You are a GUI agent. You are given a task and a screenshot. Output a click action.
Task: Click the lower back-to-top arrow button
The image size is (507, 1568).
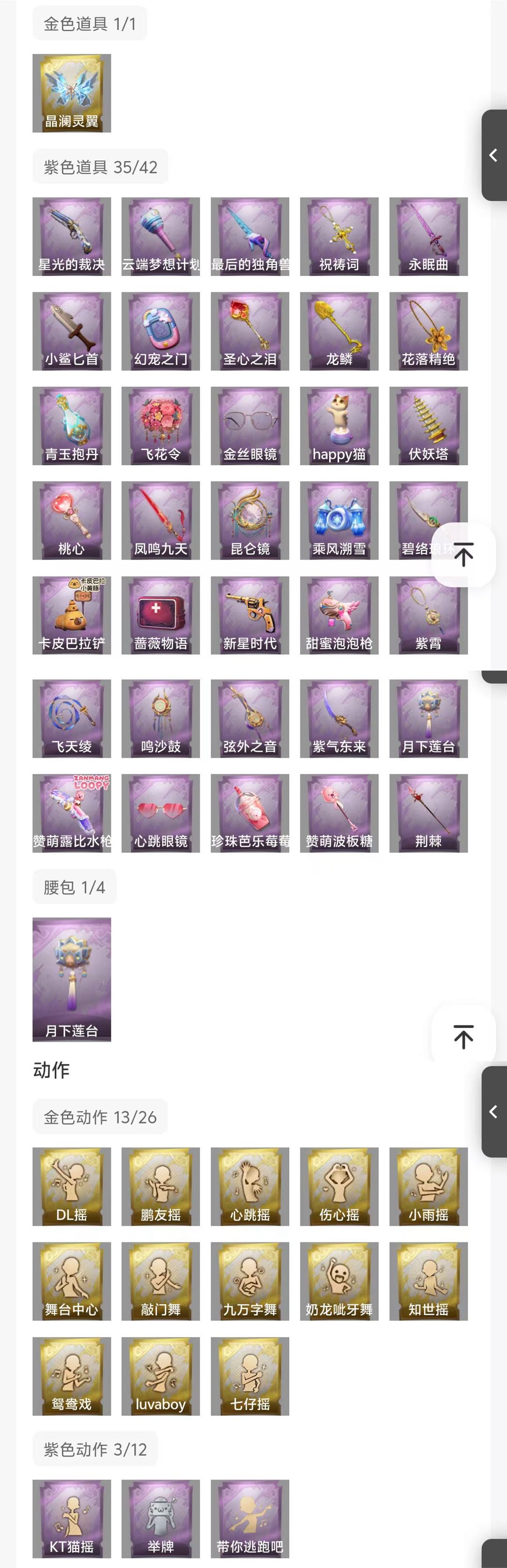463,1037
